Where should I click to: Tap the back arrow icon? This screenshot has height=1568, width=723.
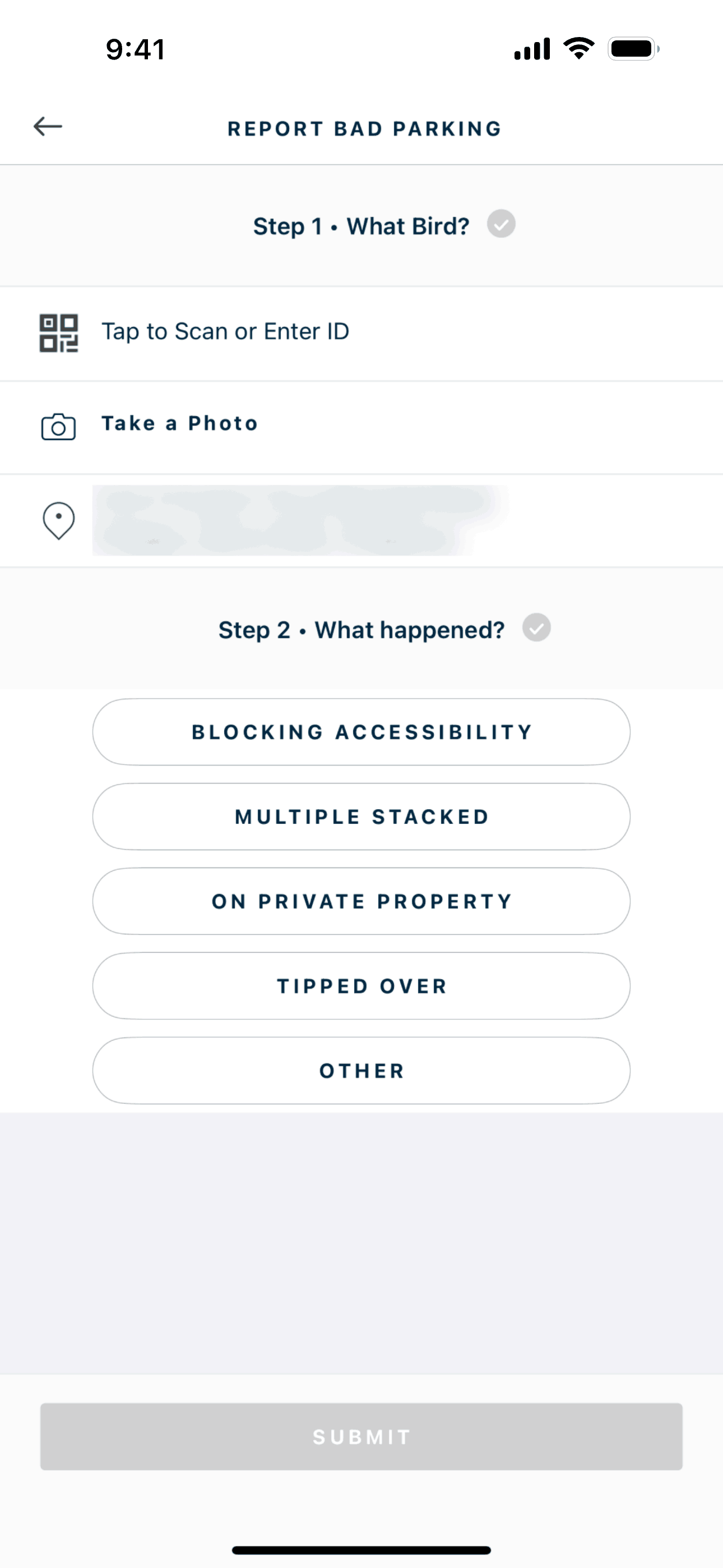pyautogui.click(x=48, y=127)
